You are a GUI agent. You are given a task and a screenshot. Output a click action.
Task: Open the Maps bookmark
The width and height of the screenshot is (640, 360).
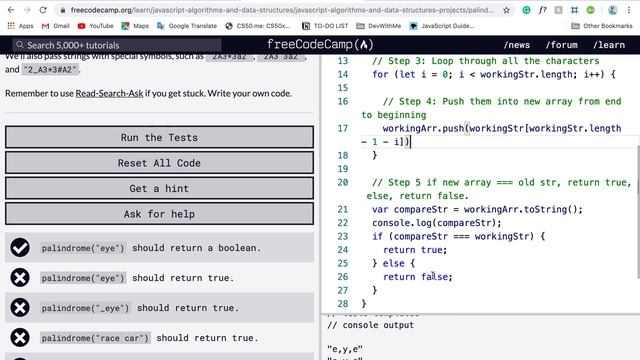[x=135, y=26]
